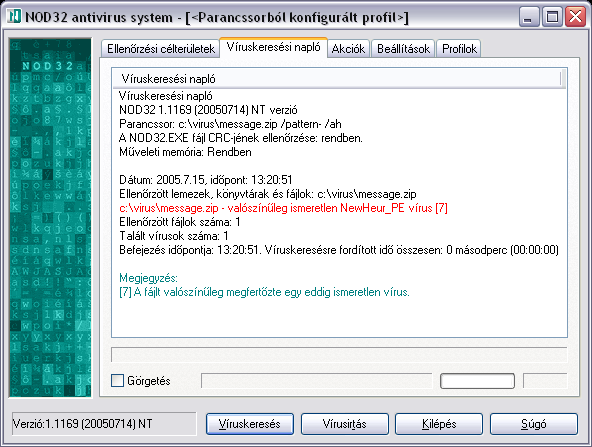The image size is (592, 447).
Task: Click the NOD32 matrix banner image
Action: tap(50, 217)
